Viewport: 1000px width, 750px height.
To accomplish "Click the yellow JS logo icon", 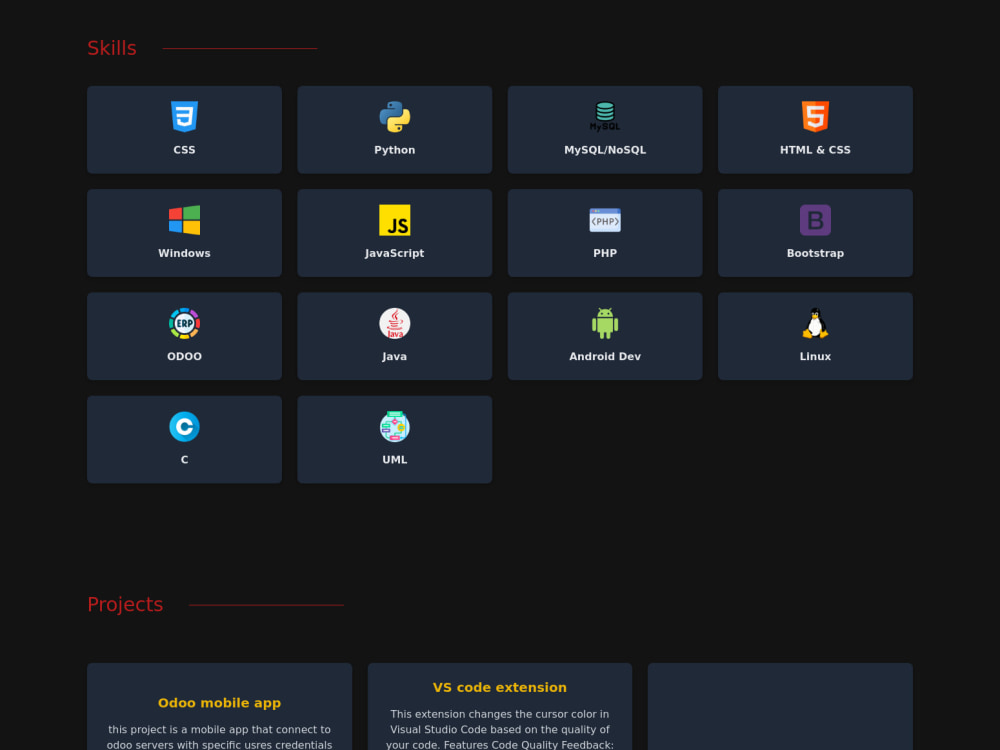I will pos(395,220).
